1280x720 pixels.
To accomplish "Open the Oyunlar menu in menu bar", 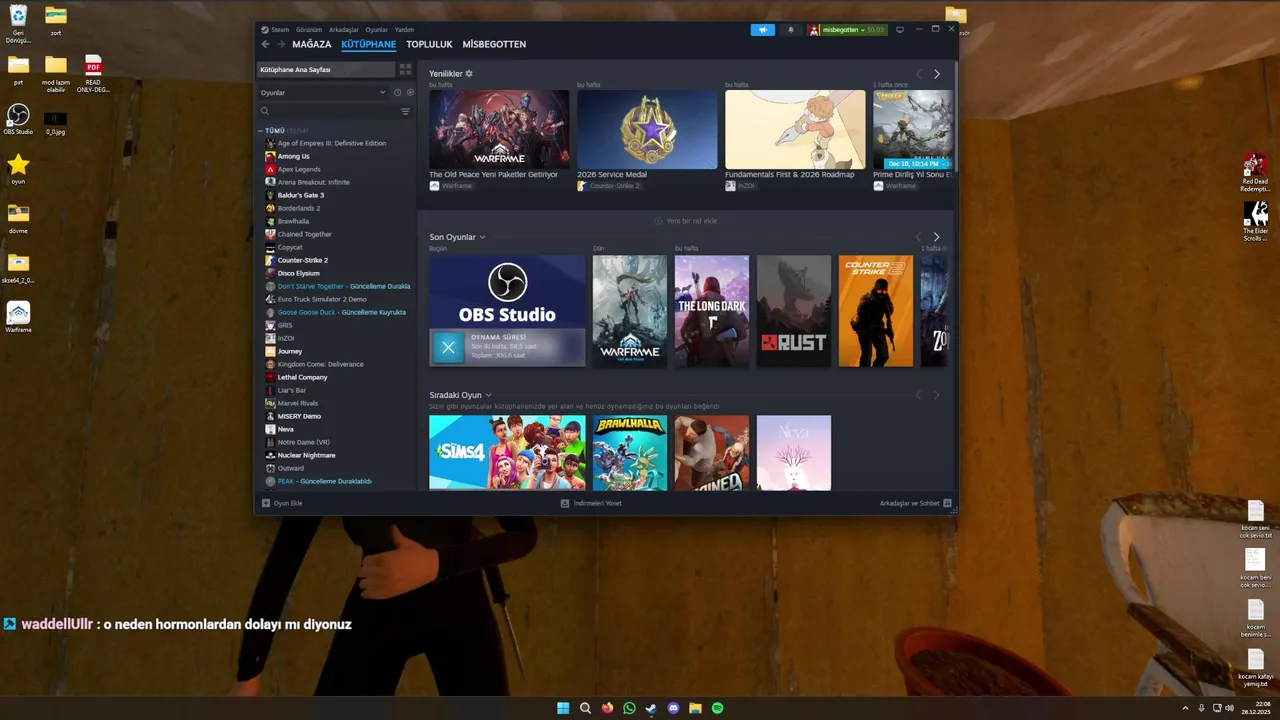I will [376, 30].
